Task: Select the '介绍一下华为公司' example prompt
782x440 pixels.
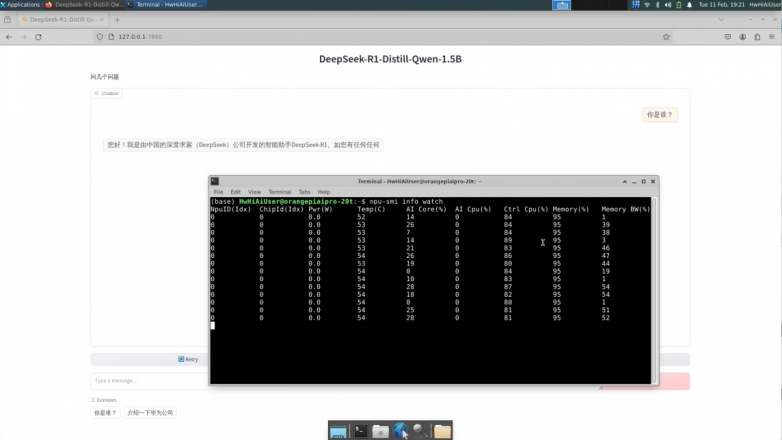Action: coord(150,412)
